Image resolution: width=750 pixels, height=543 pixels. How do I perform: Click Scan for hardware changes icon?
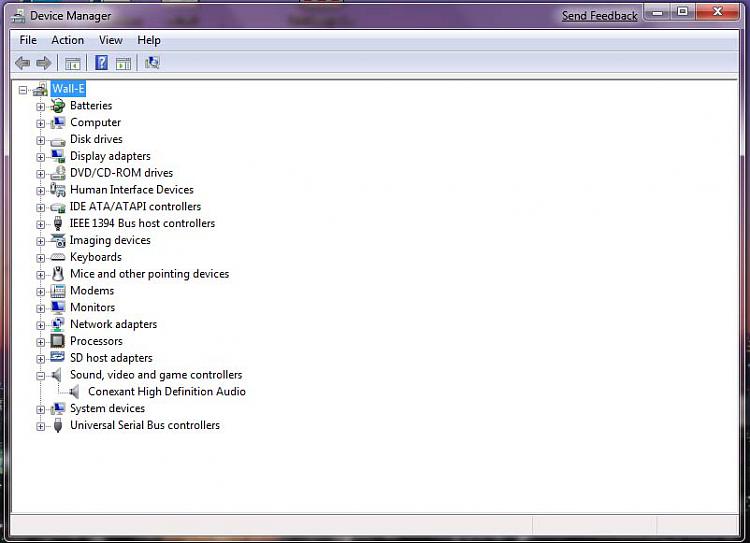pos(152,63)
